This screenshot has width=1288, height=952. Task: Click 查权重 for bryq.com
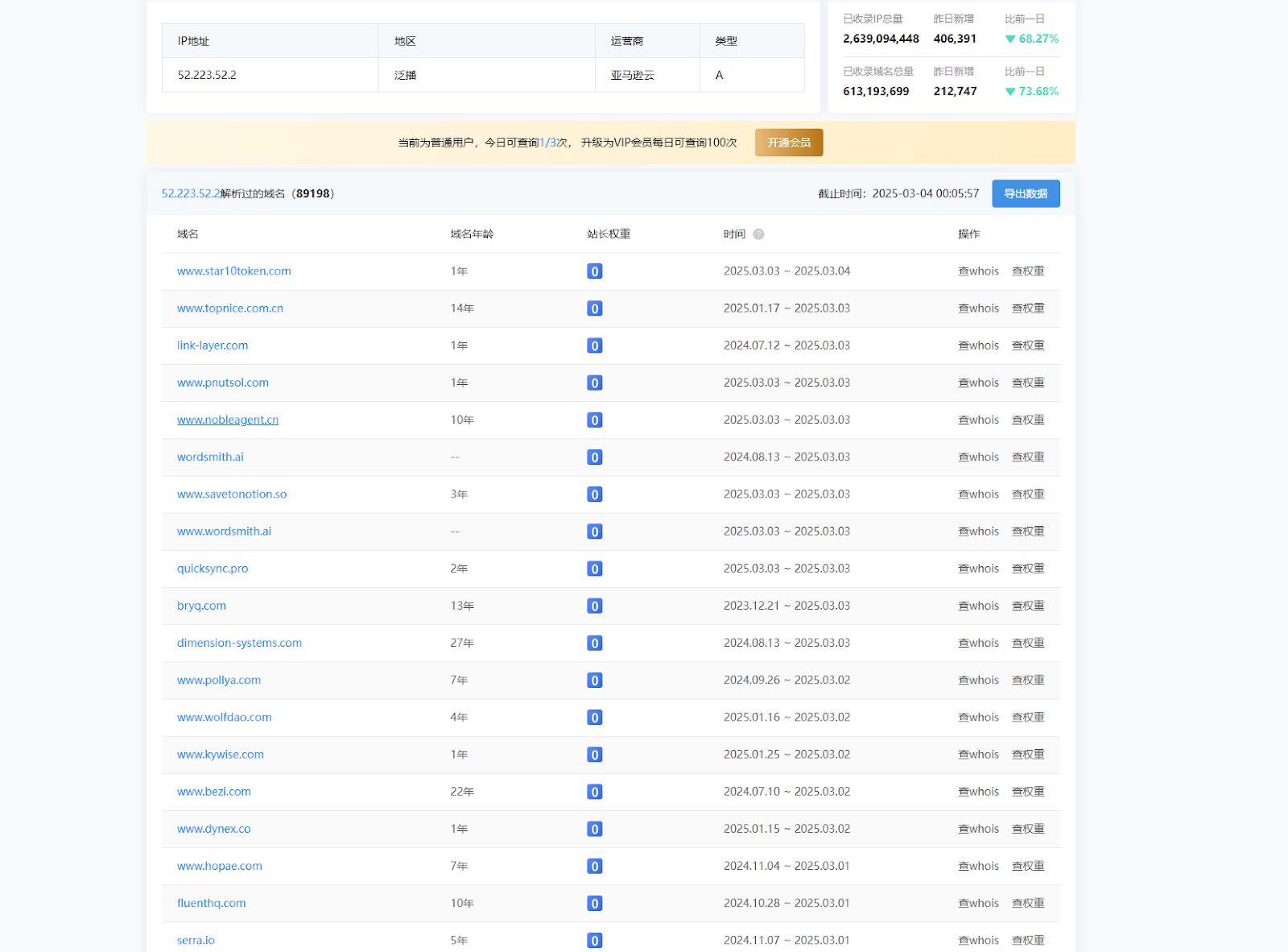pyautogui.click(x=1027, y=606)
